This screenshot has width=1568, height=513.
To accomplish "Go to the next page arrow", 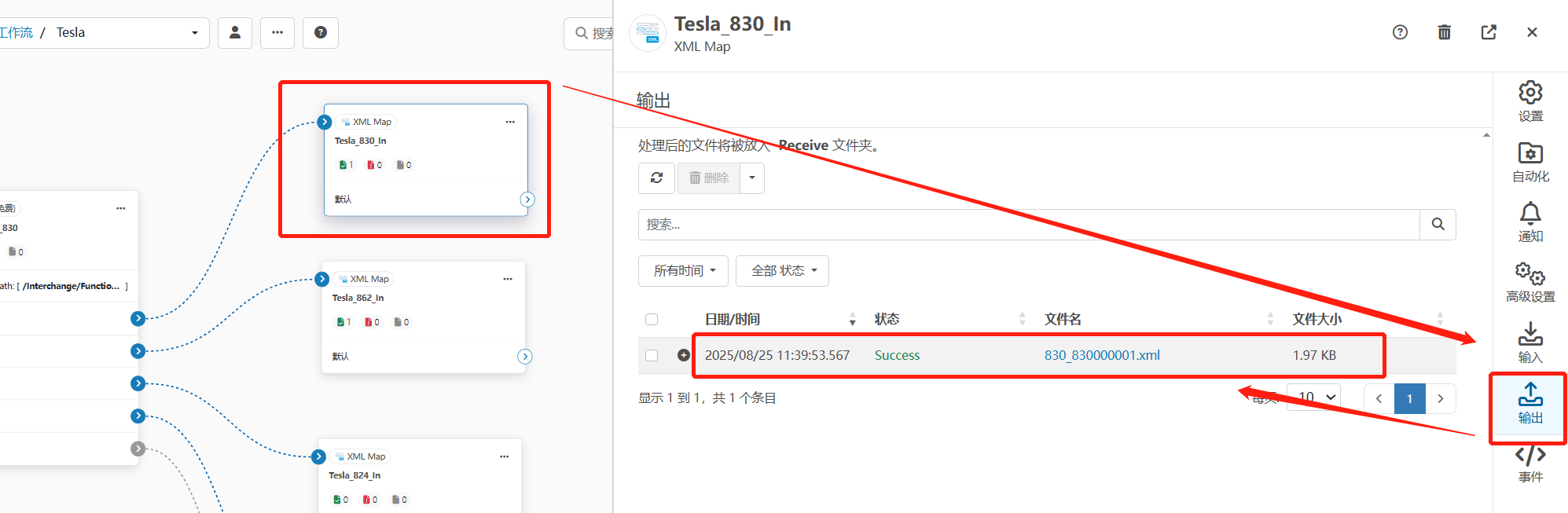I will point(1440,398).
